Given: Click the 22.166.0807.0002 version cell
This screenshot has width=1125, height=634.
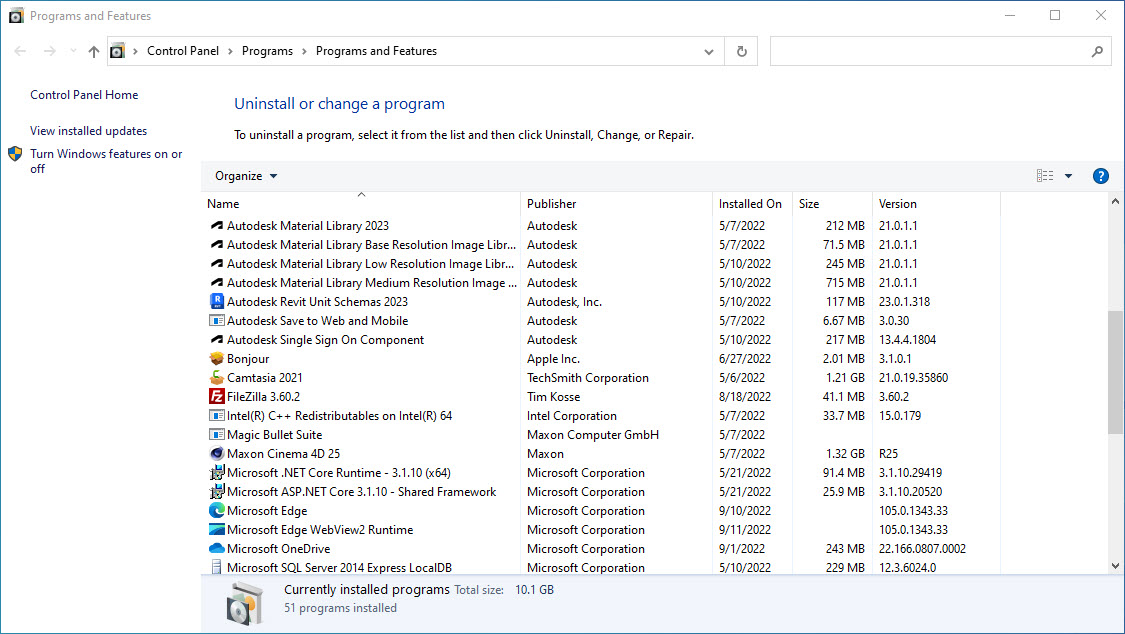Looking at the screenshot, I should click(x=922, y=549).
